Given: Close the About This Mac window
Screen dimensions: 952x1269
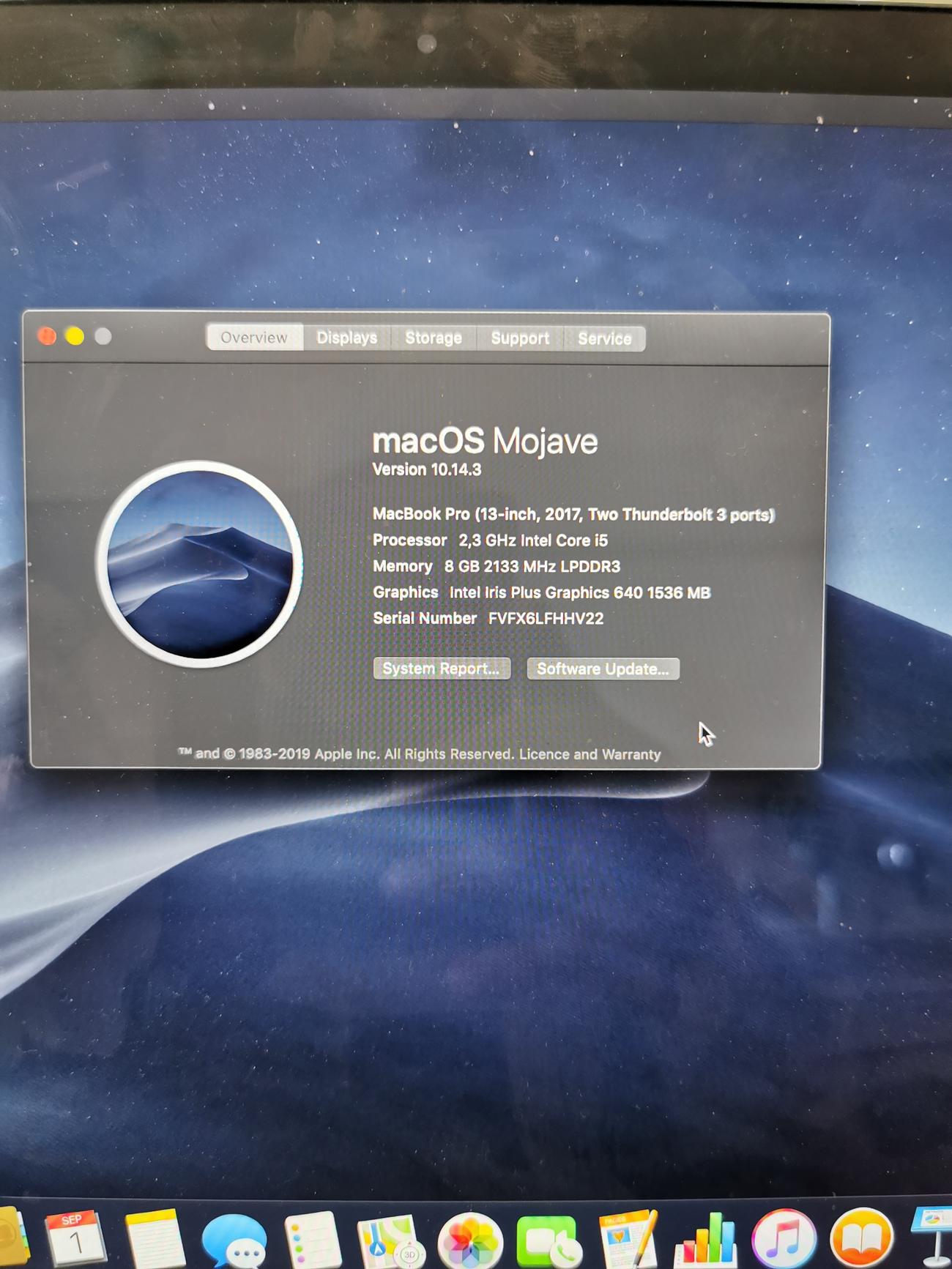Looking at the screenshot, I should pos(47,336).
